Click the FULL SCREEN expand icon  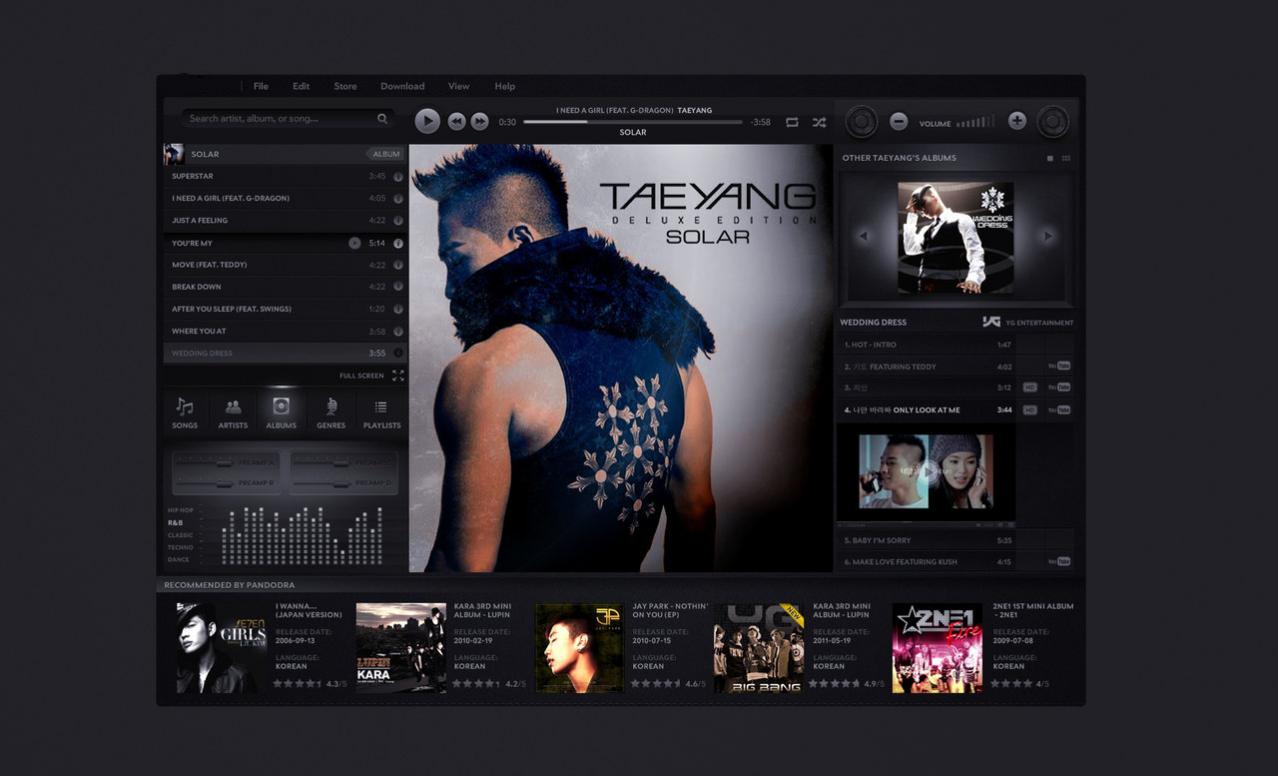(398, 376)
